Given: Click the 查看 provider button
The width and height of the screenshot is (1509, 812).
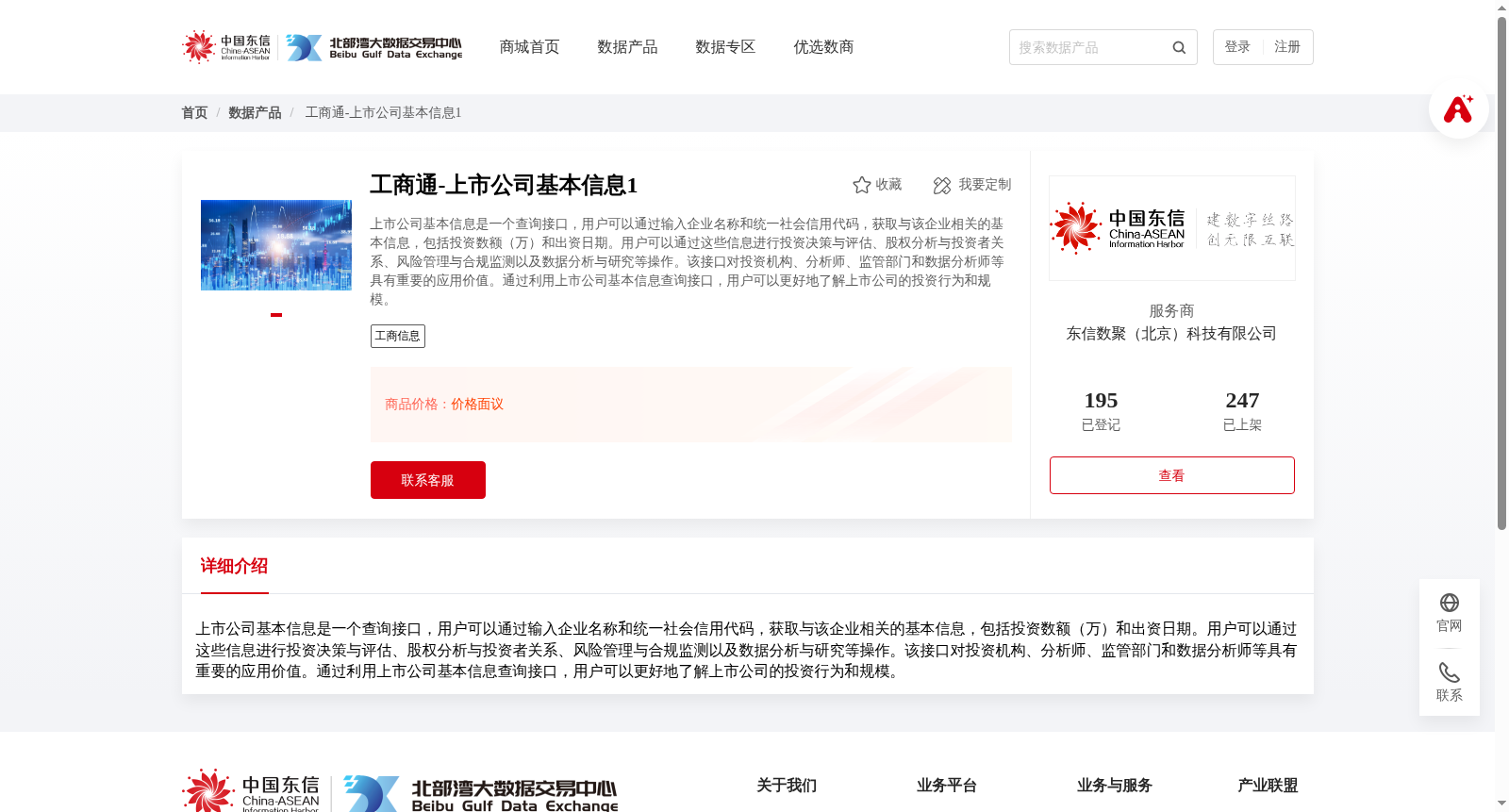Looking at the screenshot, I should 1172,475.
